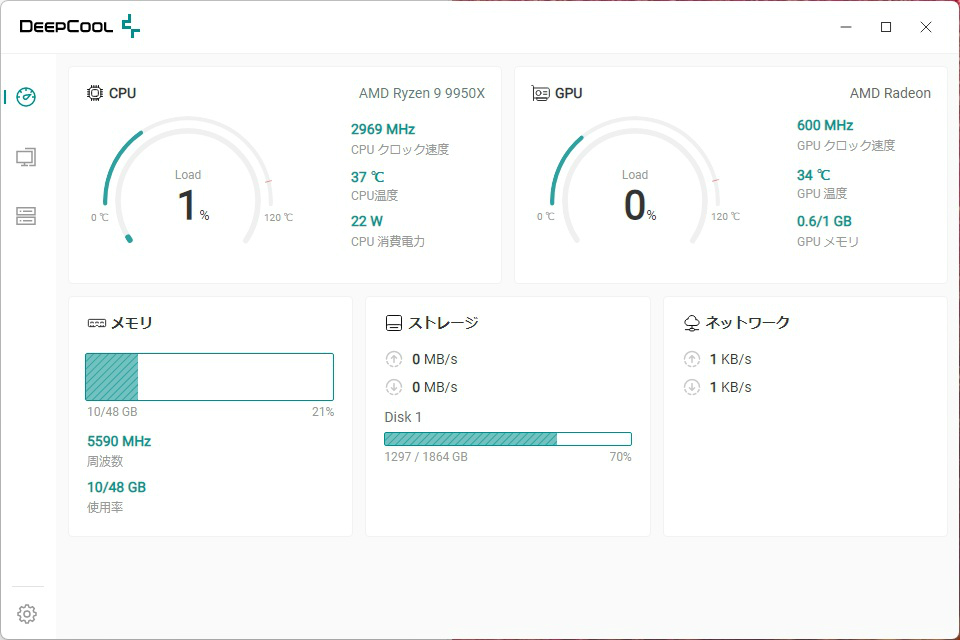Click the storage drive icon
The width and height of the screenshot is (960, 640).
click(x=394, y=323)
